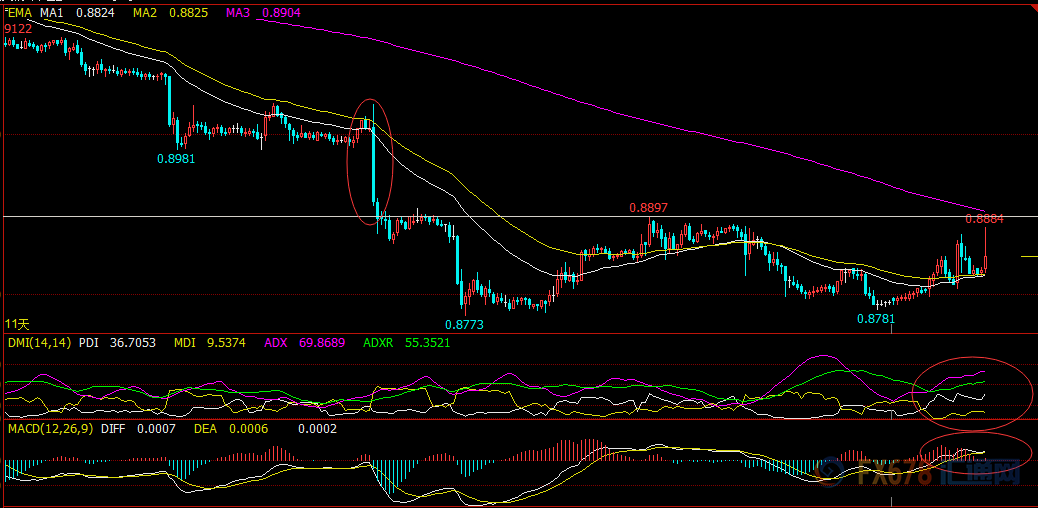Viewport: 1038px width, 508px height.
Task: Open the MACD(12,26,9) indicator settings
Action: pos(49,428)
